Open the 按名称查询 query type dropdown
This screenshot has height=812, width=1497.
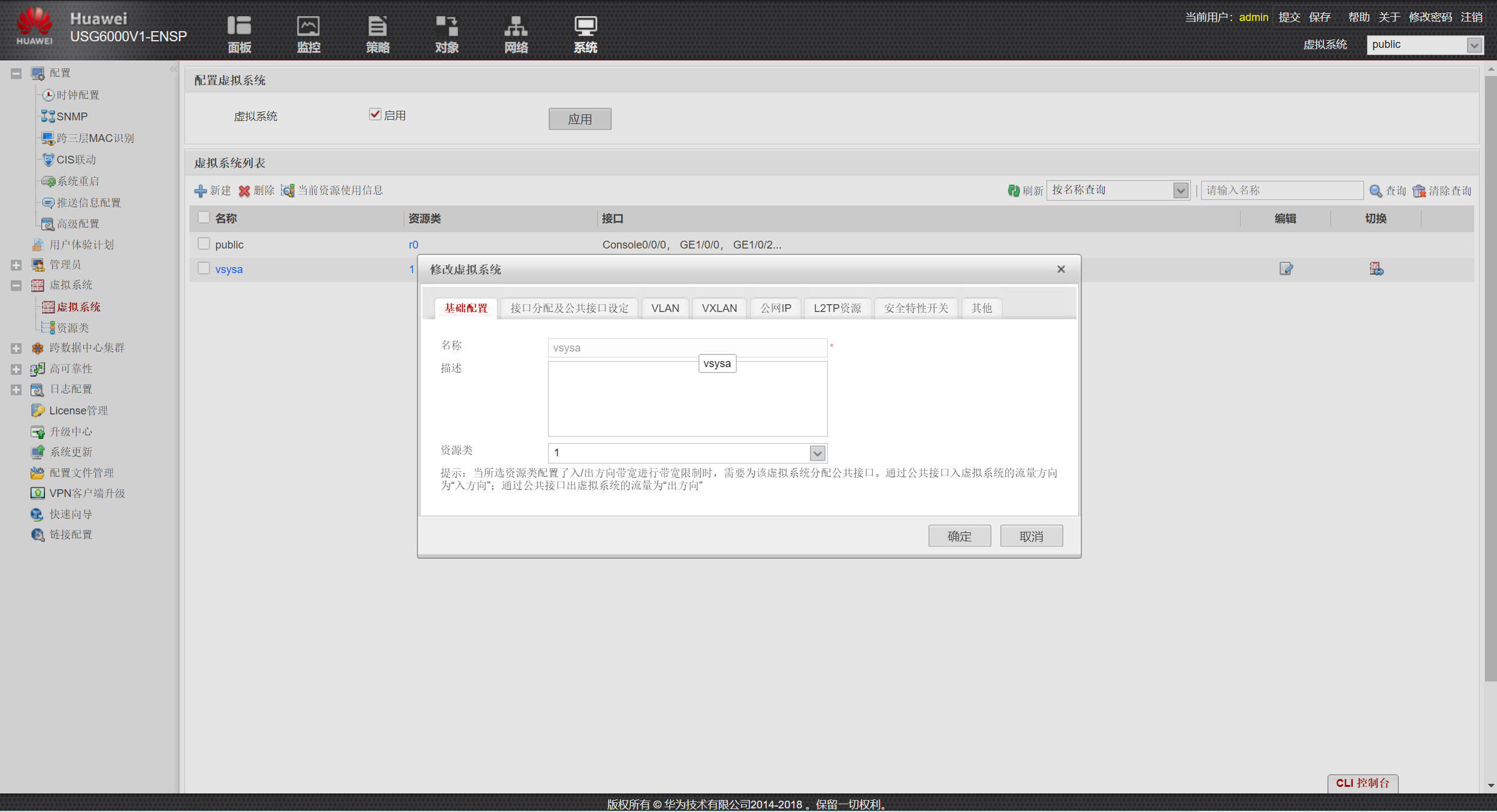pos(1180,190)
